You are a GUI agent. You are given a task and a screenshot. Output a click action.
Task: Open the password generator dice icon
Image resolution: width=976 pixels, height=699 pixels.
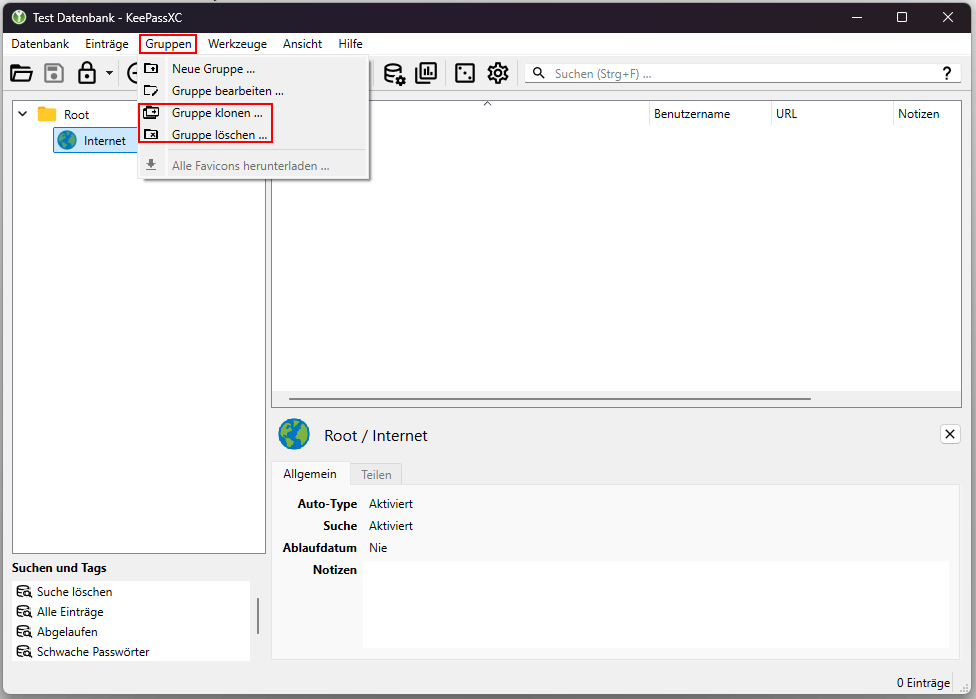(x=465, y=73)
